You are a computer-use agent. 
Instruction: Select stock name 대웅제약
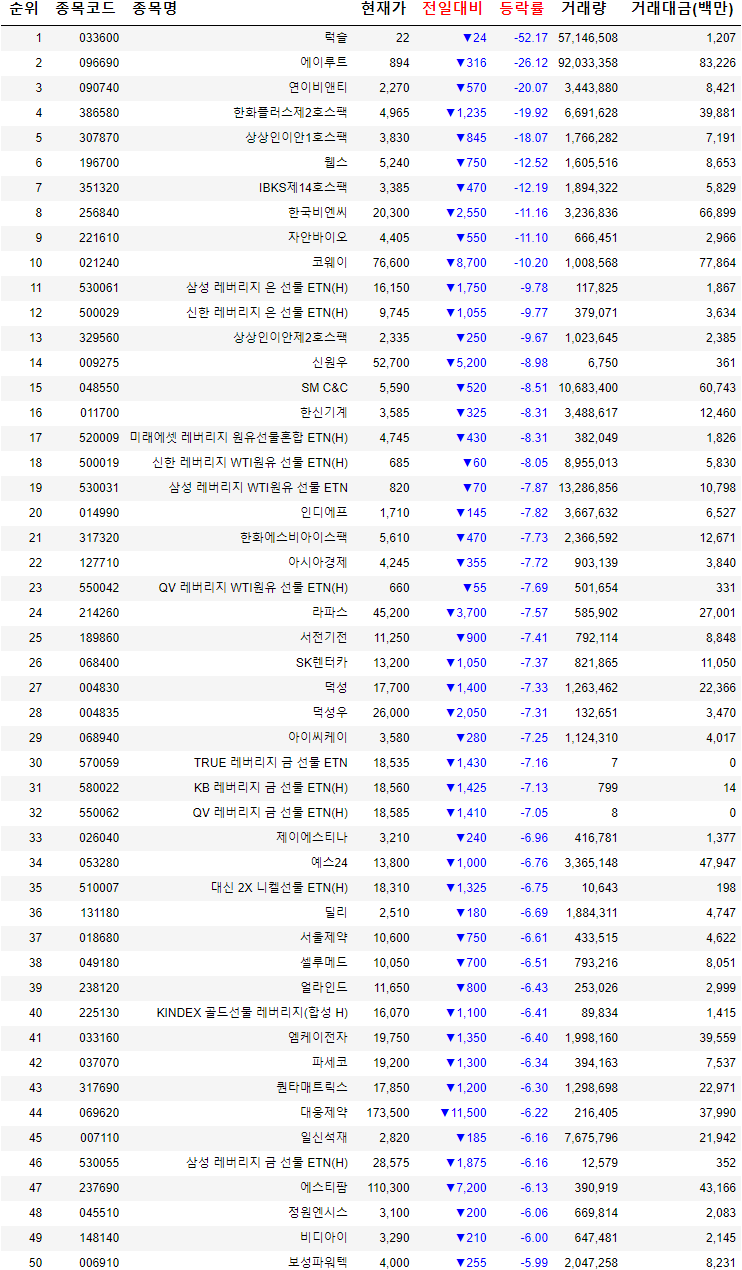pos(324,1113)
